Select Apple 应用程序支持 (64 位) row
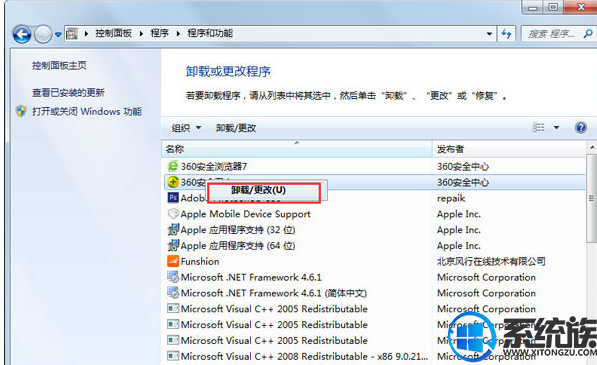 click(375, 245)
